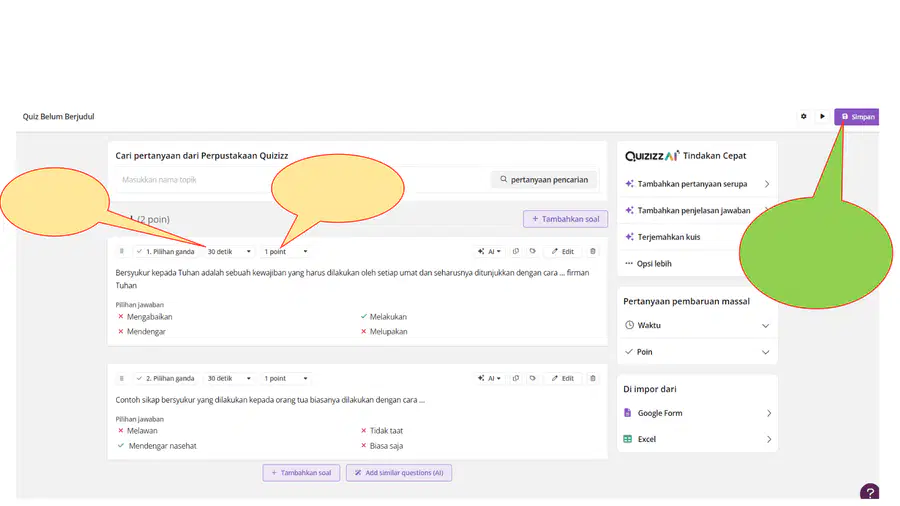
Task: Save quiz with Simpan button
Action: click(856, 116)
